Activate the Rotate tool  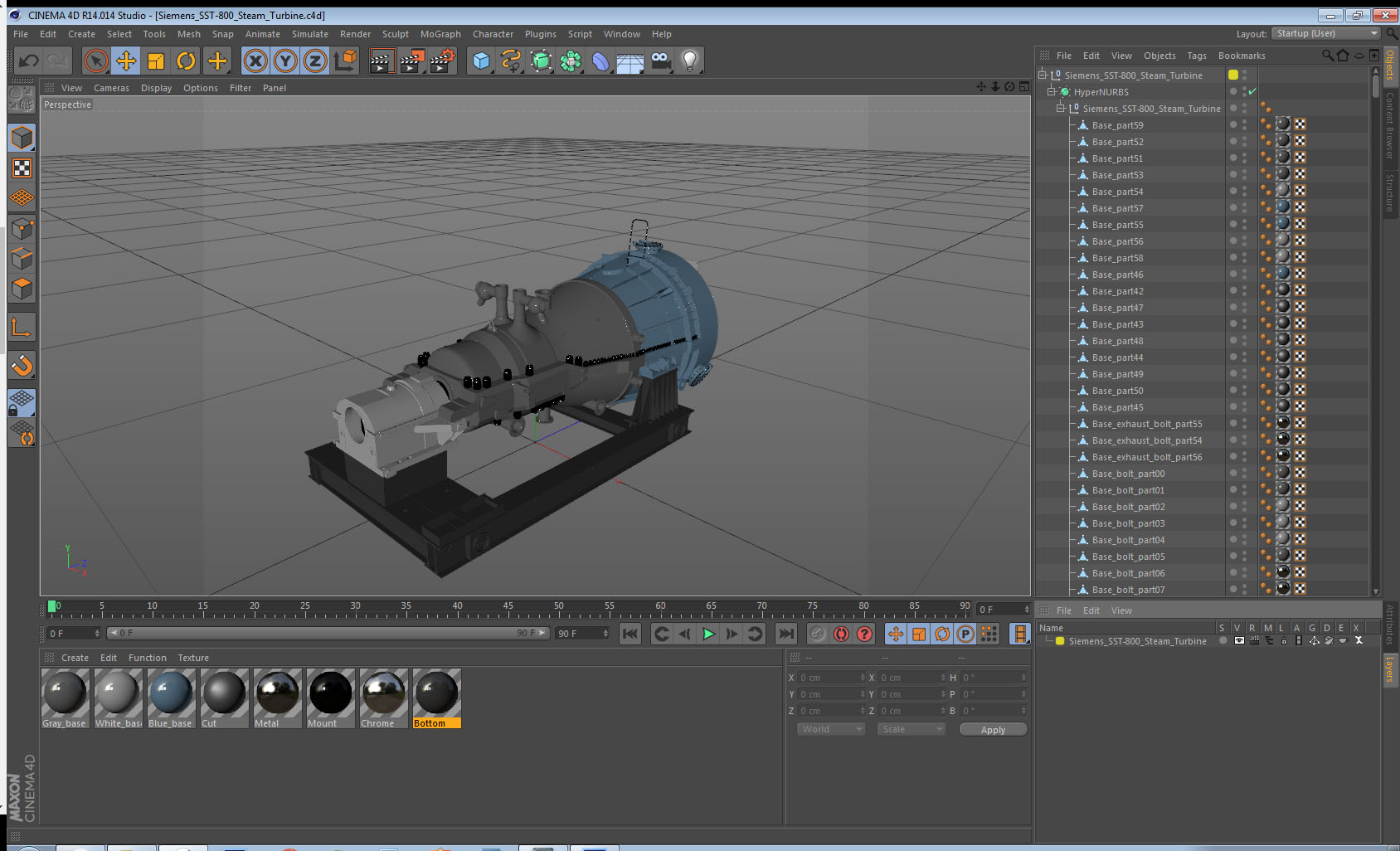point(187,61)
